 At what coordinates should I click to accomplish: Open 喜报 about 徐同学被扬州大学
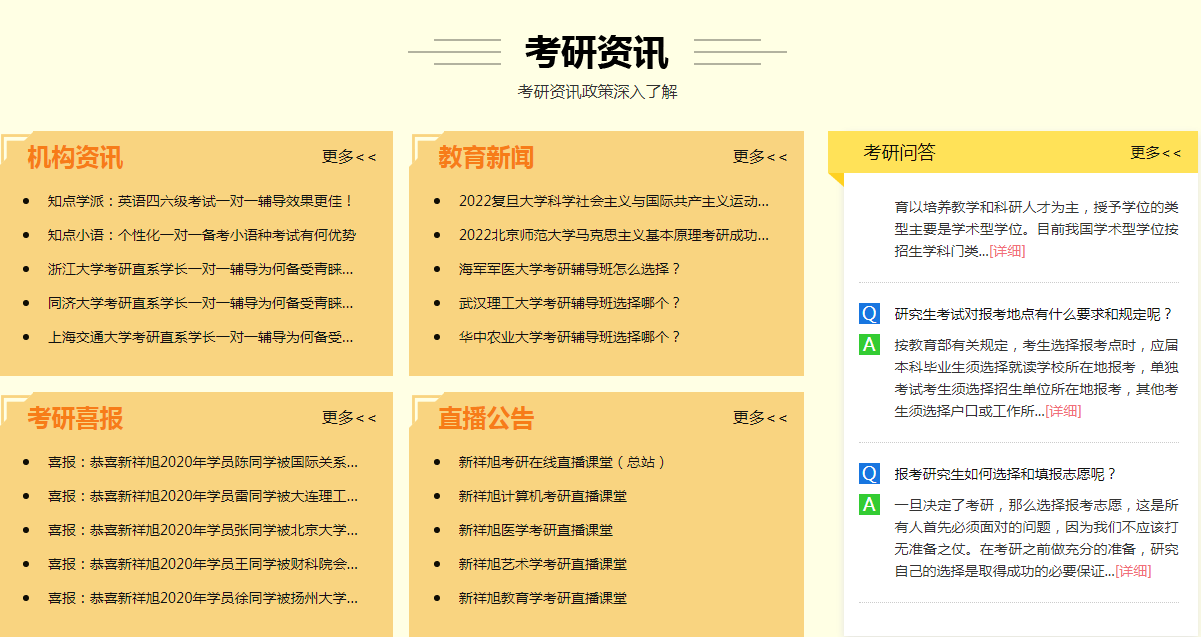pos(203,598)
